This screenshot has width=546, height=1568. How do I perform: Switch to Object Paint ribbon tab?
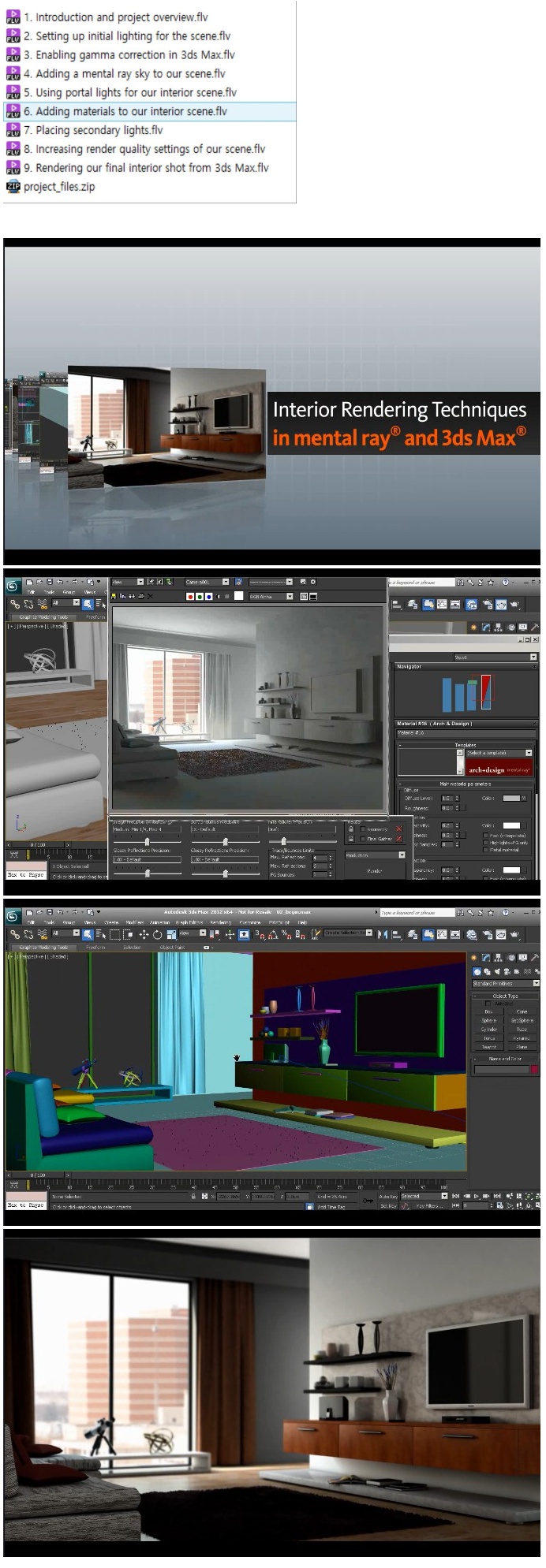pos(172,947)
